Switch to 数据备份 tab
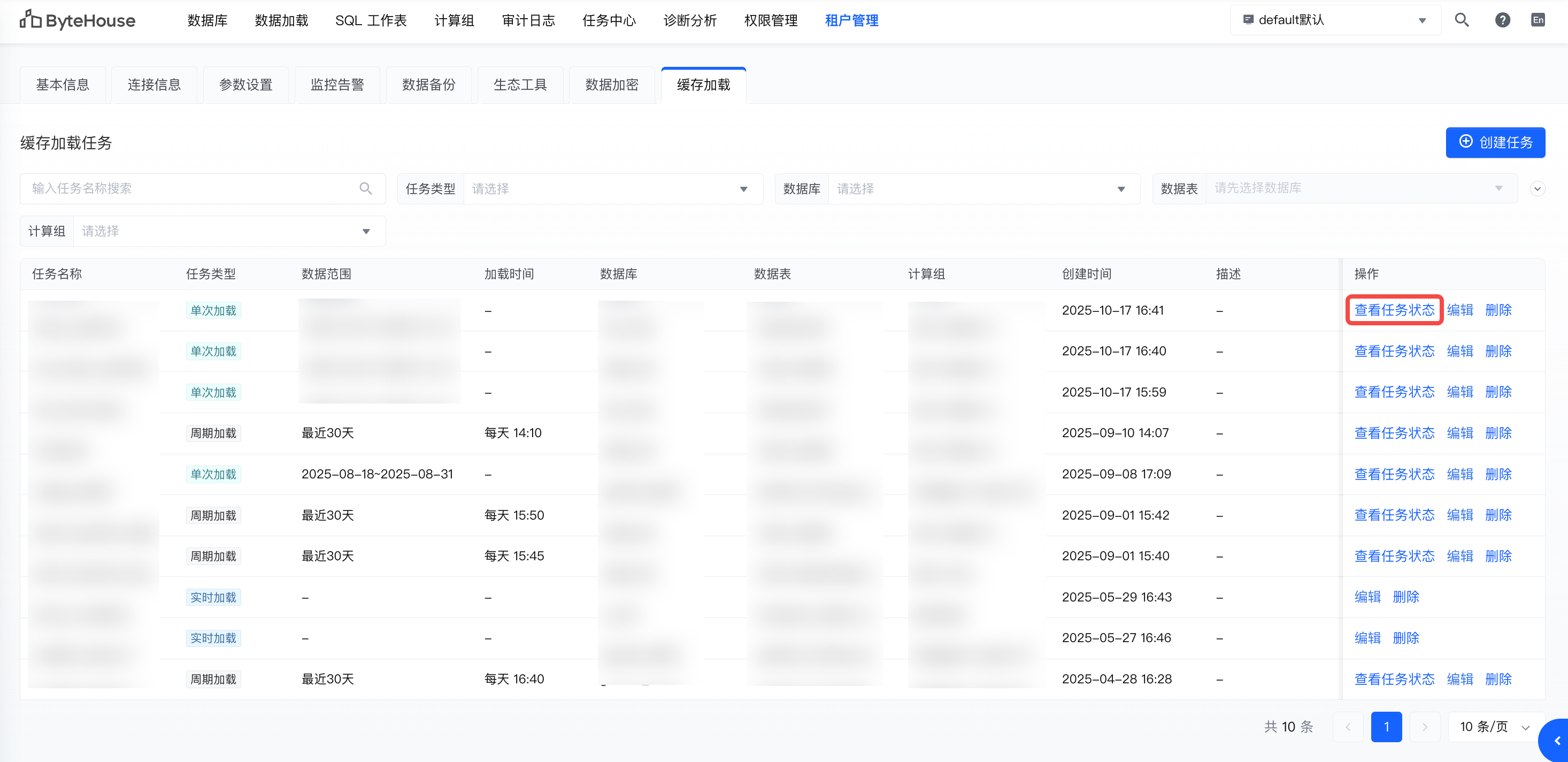 (428, 85)
